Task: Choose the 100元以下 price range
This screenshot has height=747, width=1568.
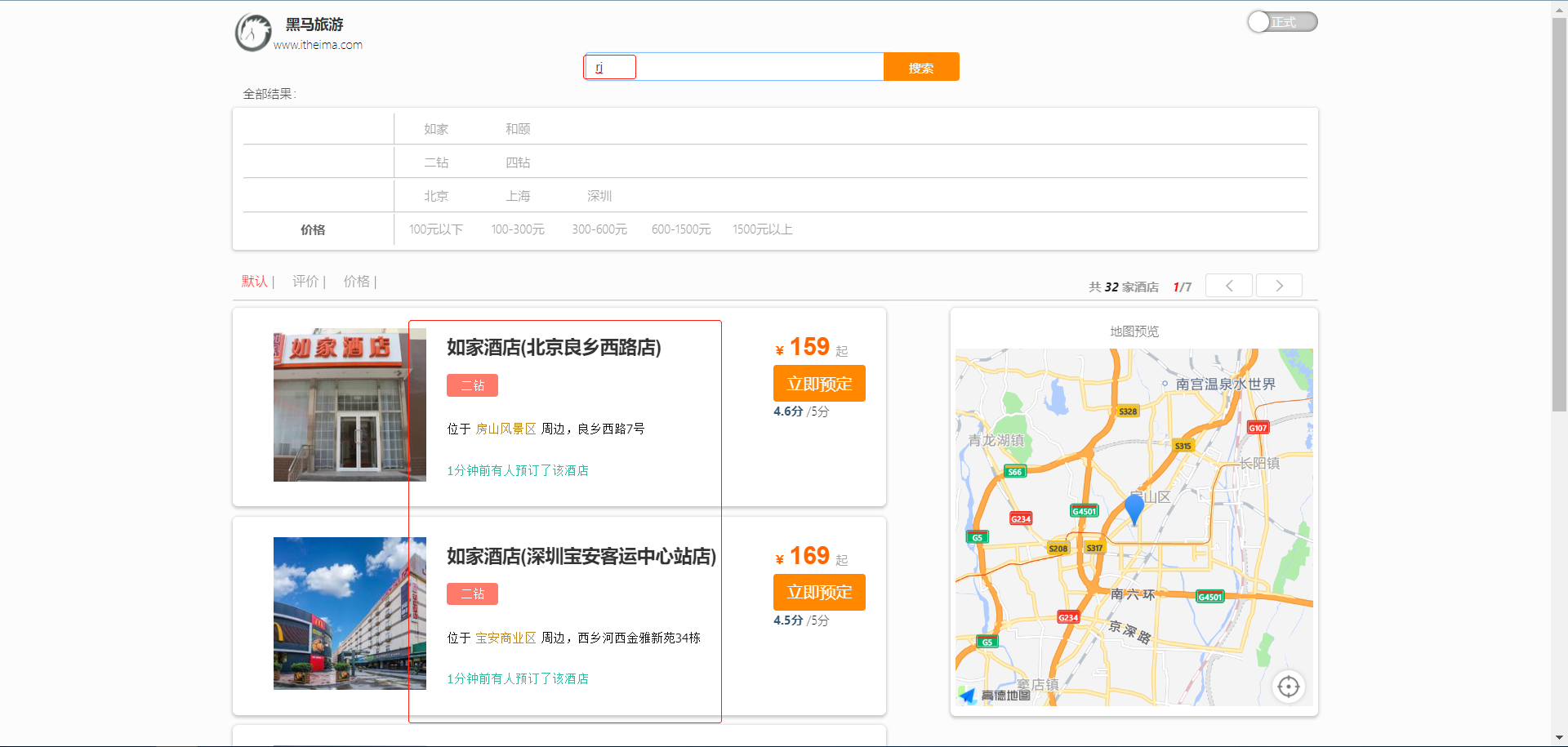Action: 436,229
